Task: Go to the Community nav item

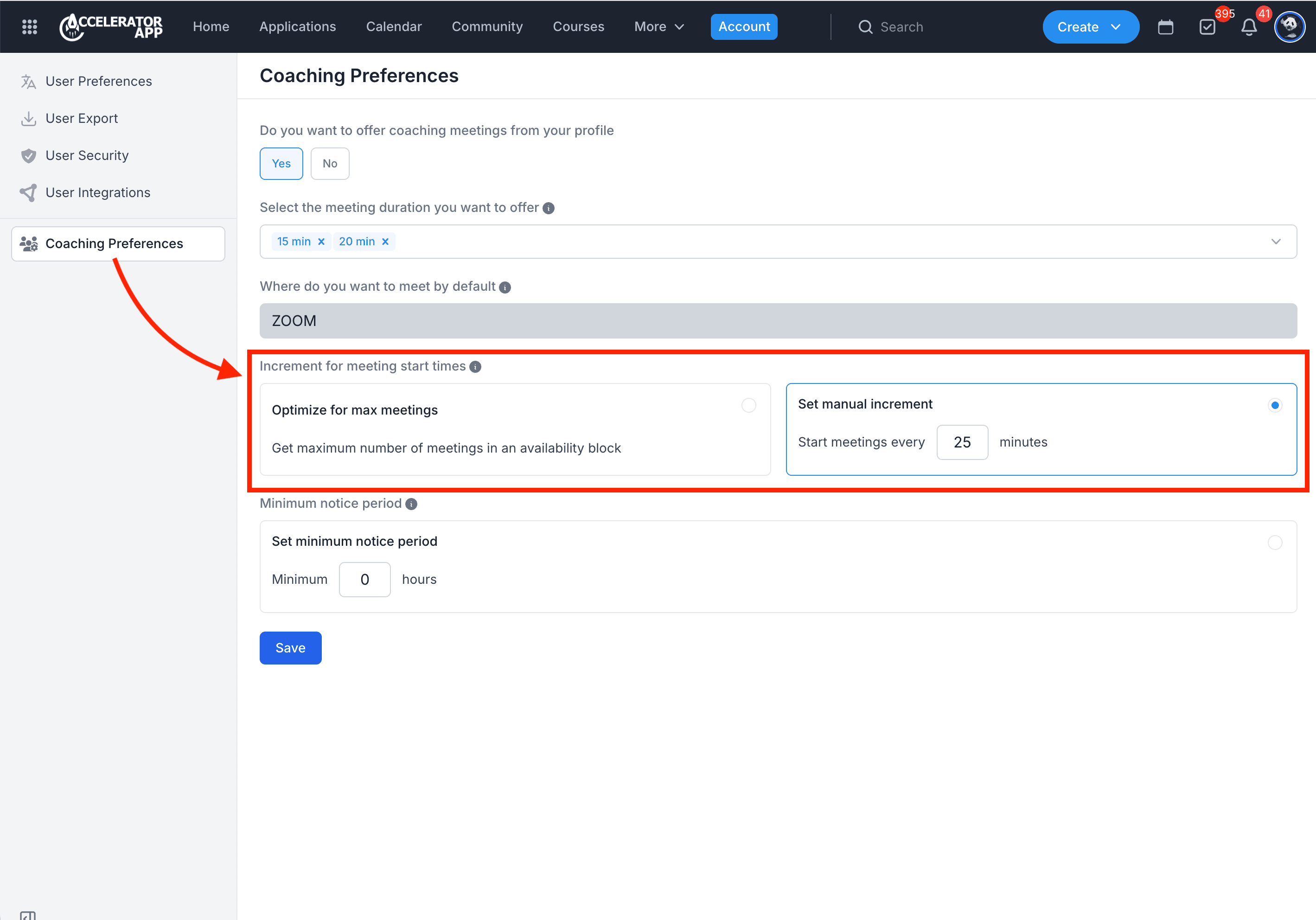Action: 486,27
